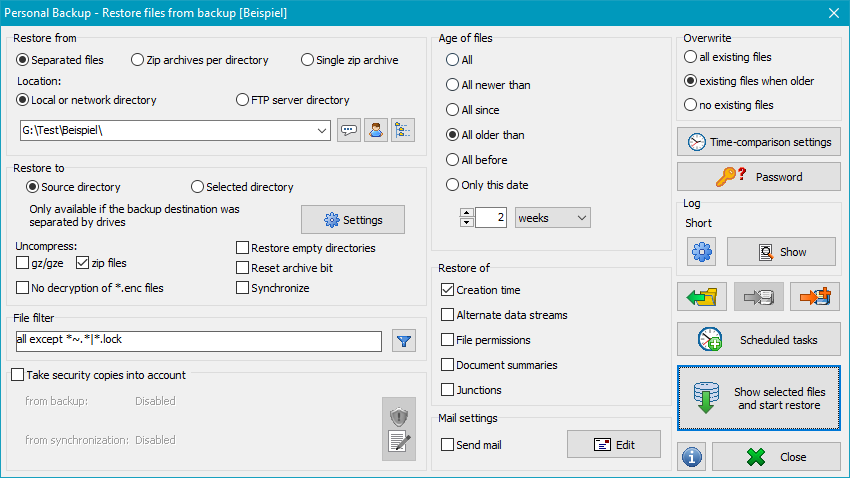Screen dimensions: 850x478
Task: Enable Synchronize checkbox
Action: click(x=273, y=288)
